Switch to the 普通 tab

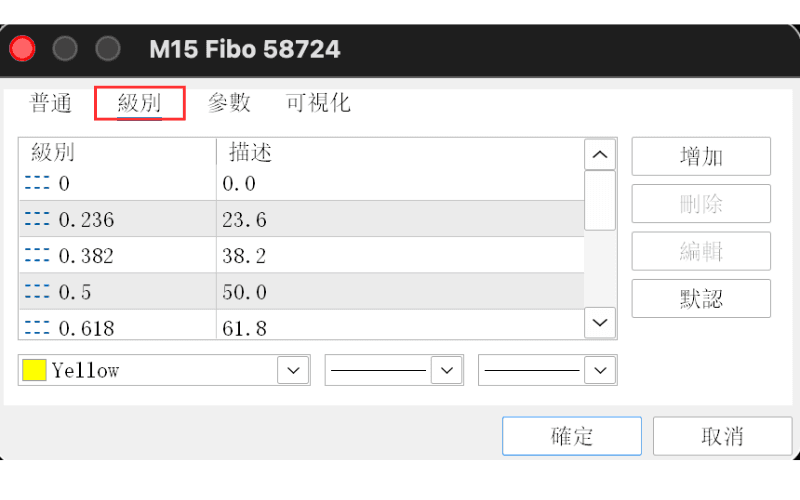click(51, 103)
